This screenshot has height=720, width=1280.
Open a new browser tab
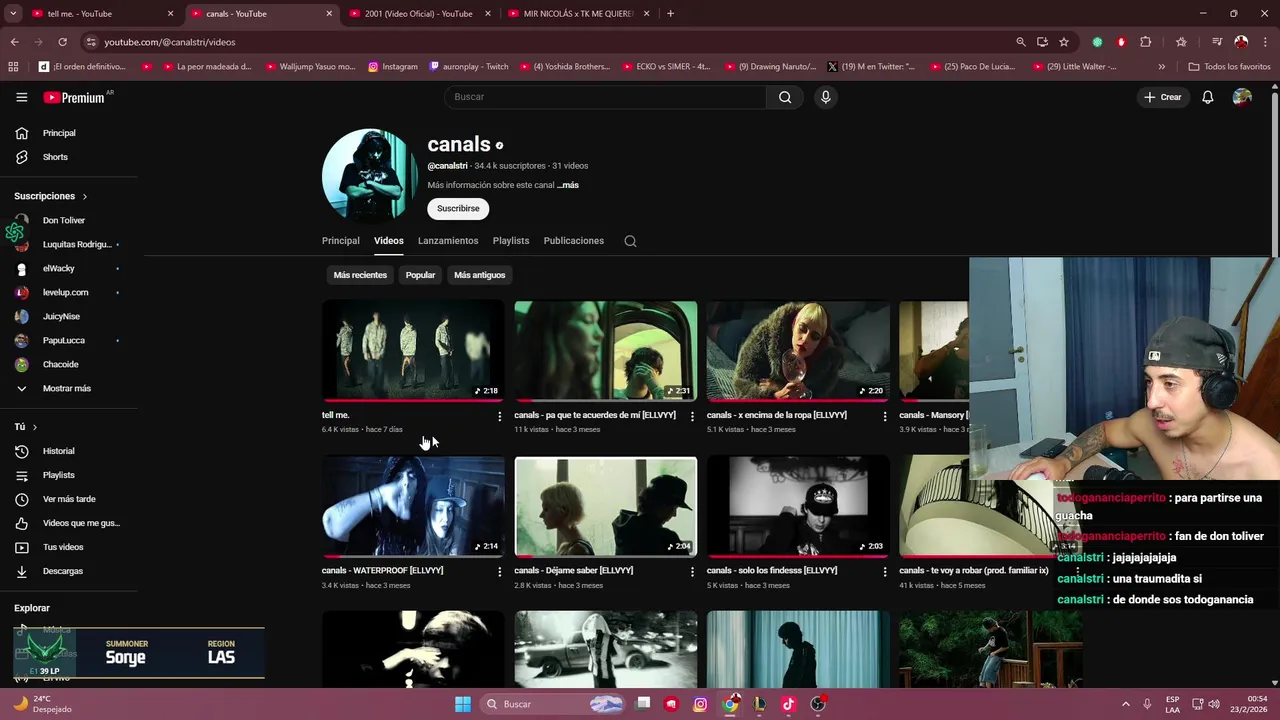coord(670,14)
